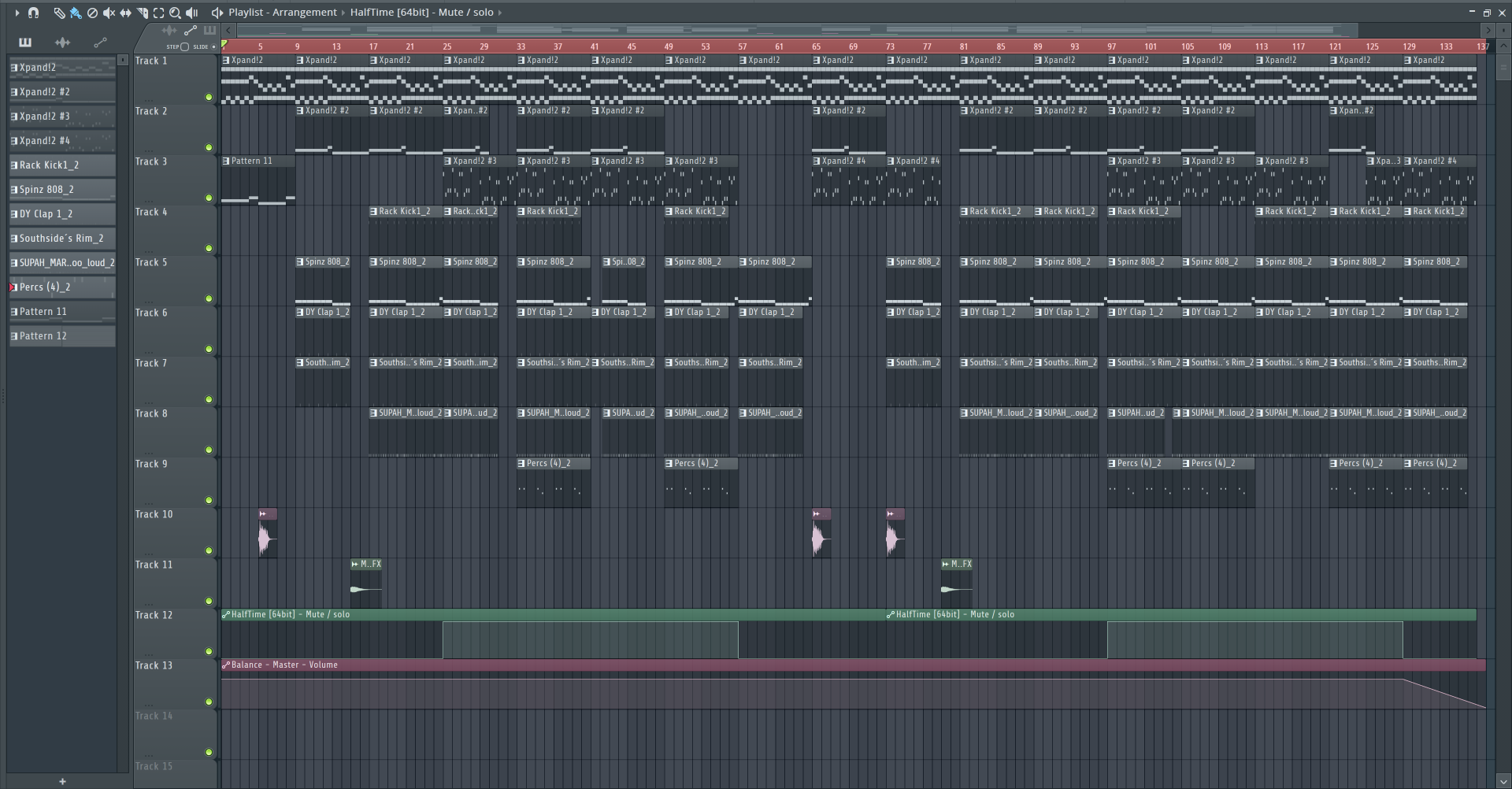Viewport: 1512px width, 789px height.
Task: Click the Track 6 header label
Action: tap(151, 313)
